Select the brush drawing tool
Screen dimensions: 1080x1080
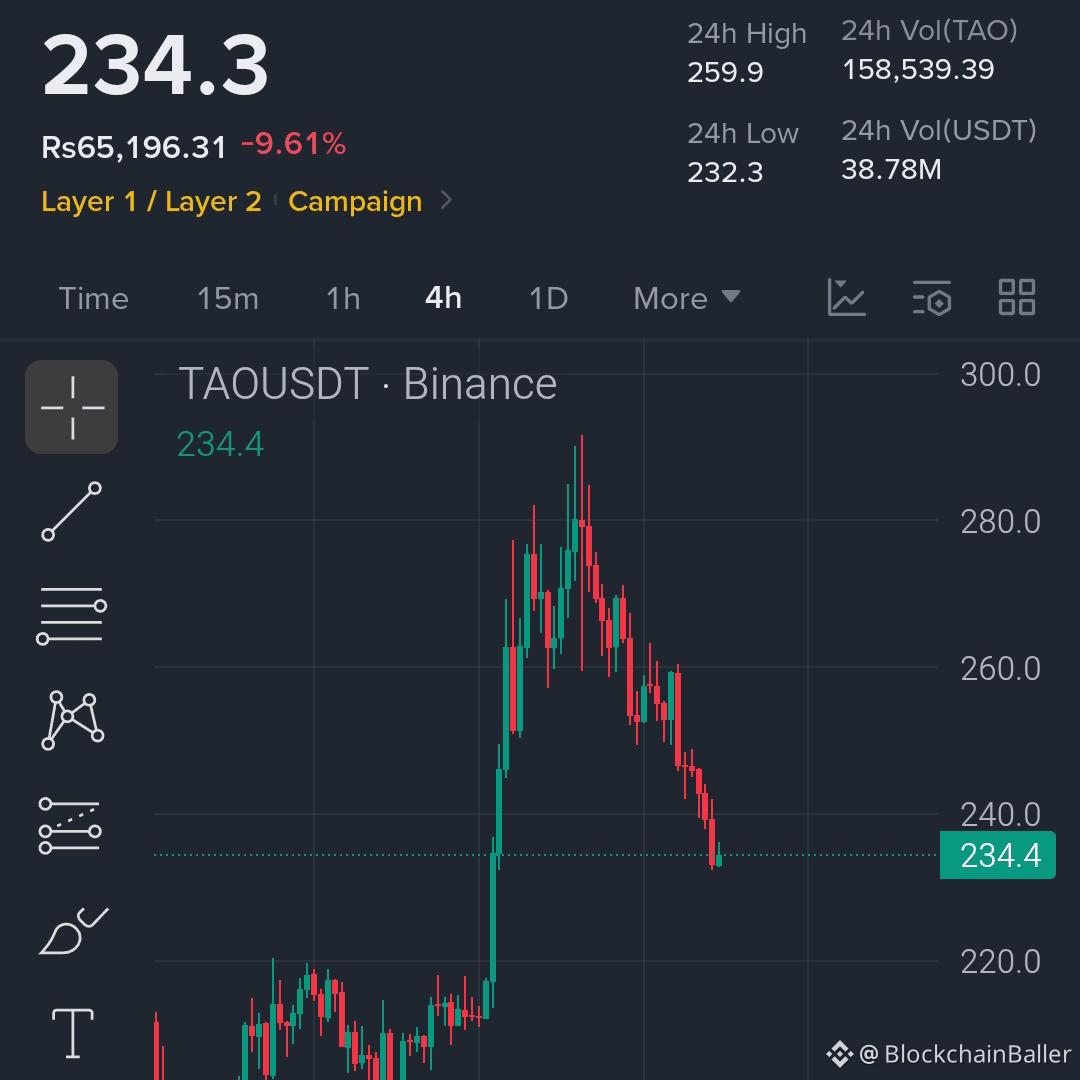pyautogui.click(x=73, y=931)
